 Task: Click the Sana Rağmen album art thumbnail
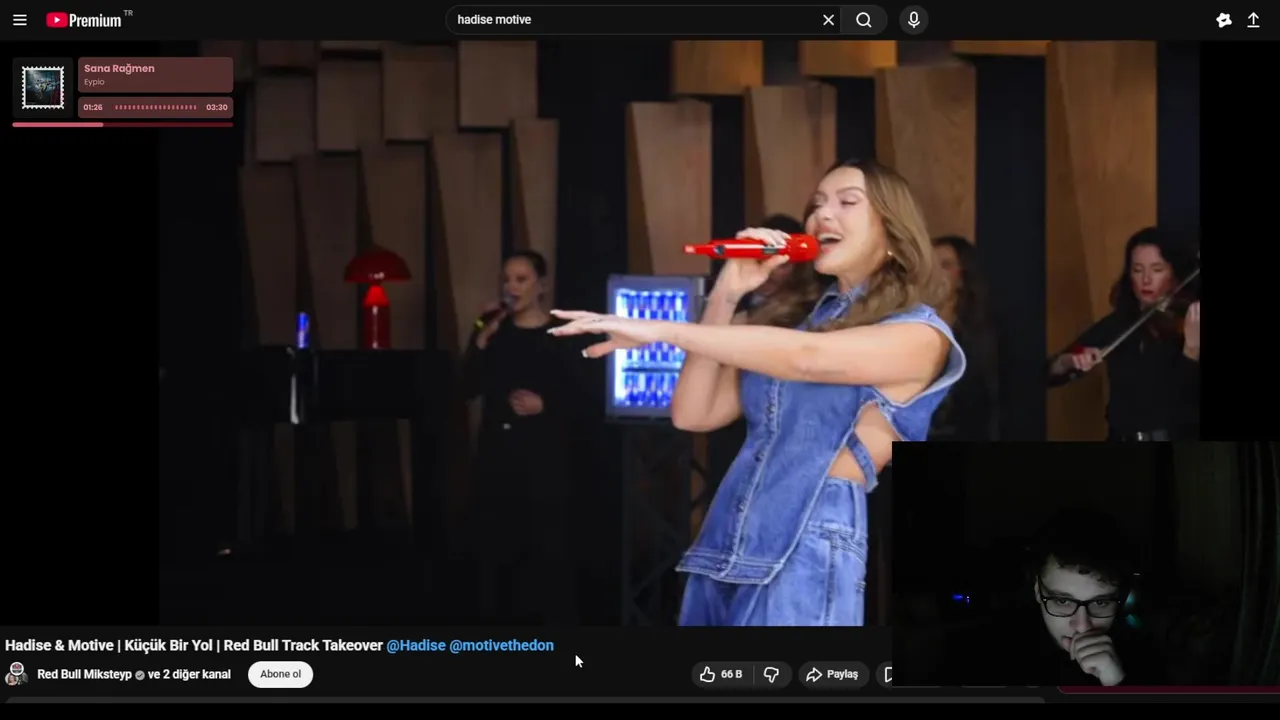[43, 88]
